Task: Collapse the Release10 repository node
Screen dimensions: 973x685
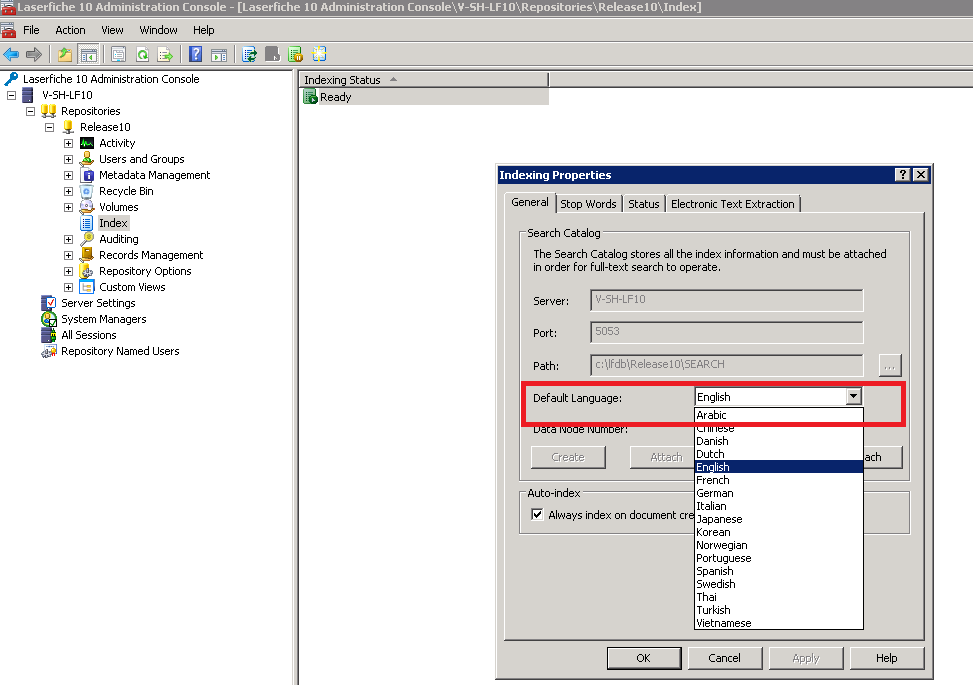Action: click(50, 127)
